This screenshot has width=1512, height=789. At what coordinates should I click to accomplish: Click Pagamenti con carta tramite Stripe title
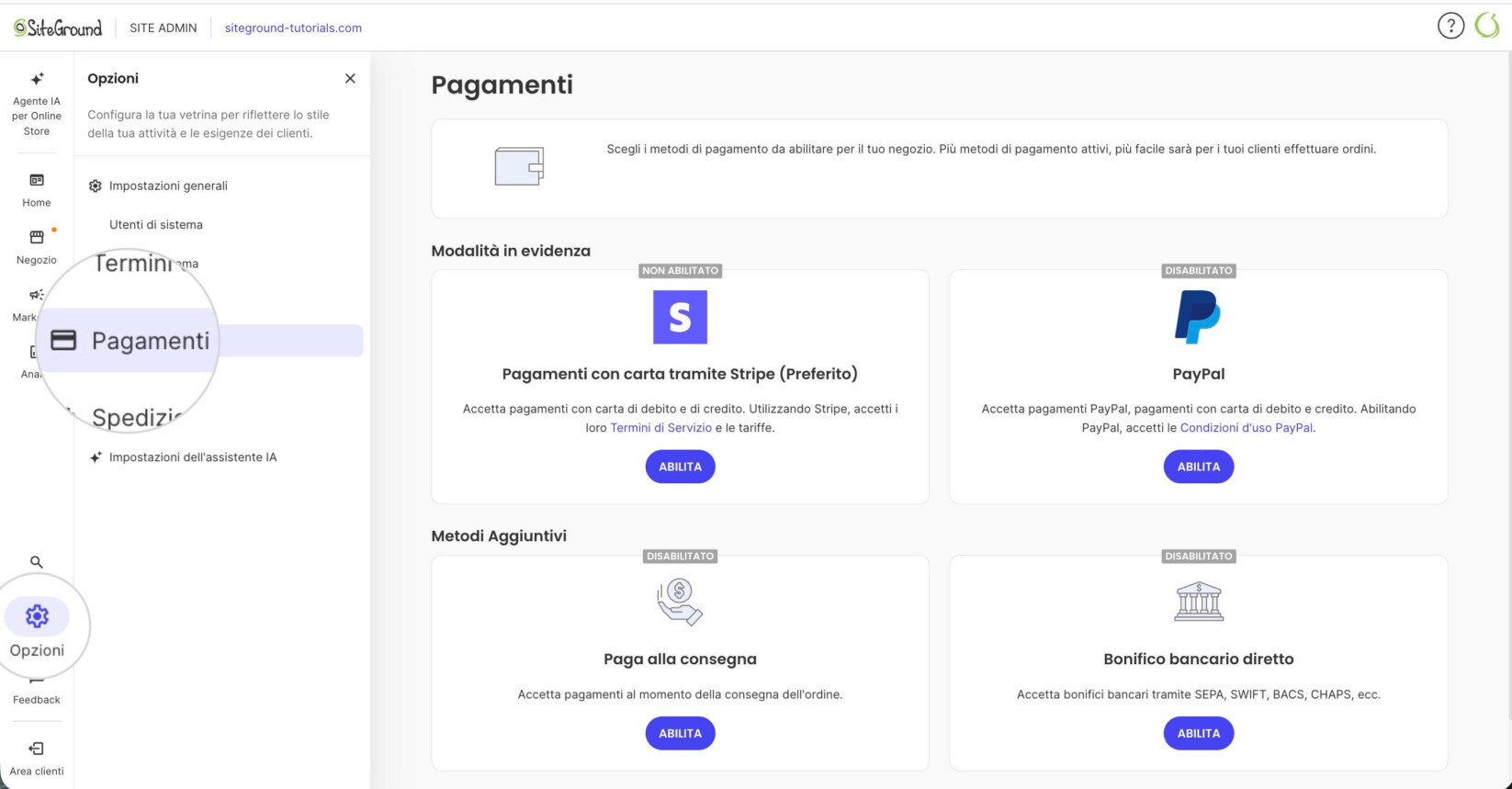coord(680,374)
